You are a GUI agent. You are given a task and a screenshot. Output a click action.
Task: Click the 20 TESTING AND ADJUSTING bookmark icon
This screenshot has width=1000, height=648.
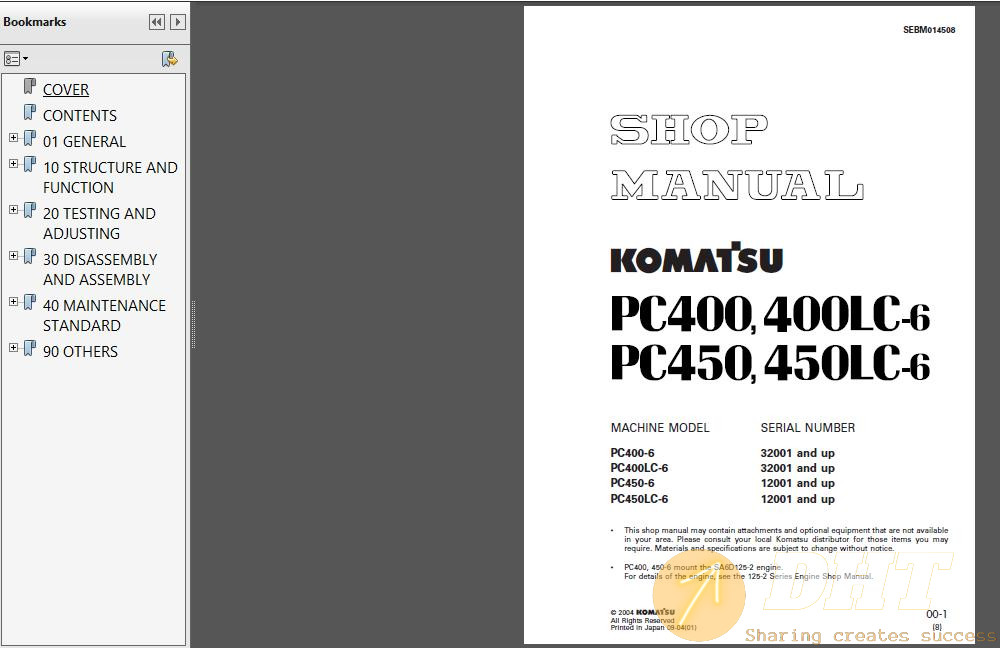pos(30,210)
